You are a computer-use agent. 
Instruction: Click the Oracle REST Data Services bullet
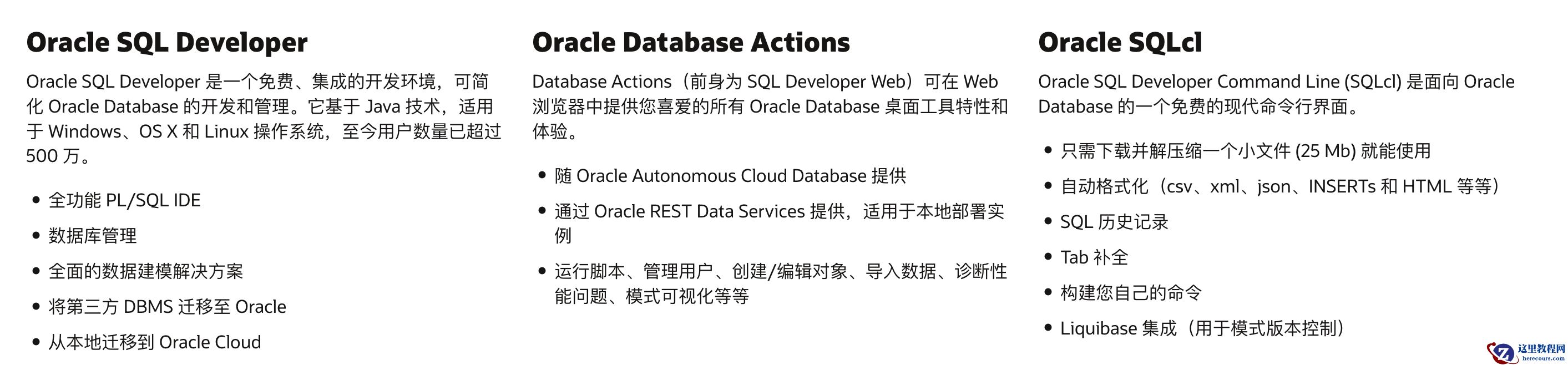point(778,212)
